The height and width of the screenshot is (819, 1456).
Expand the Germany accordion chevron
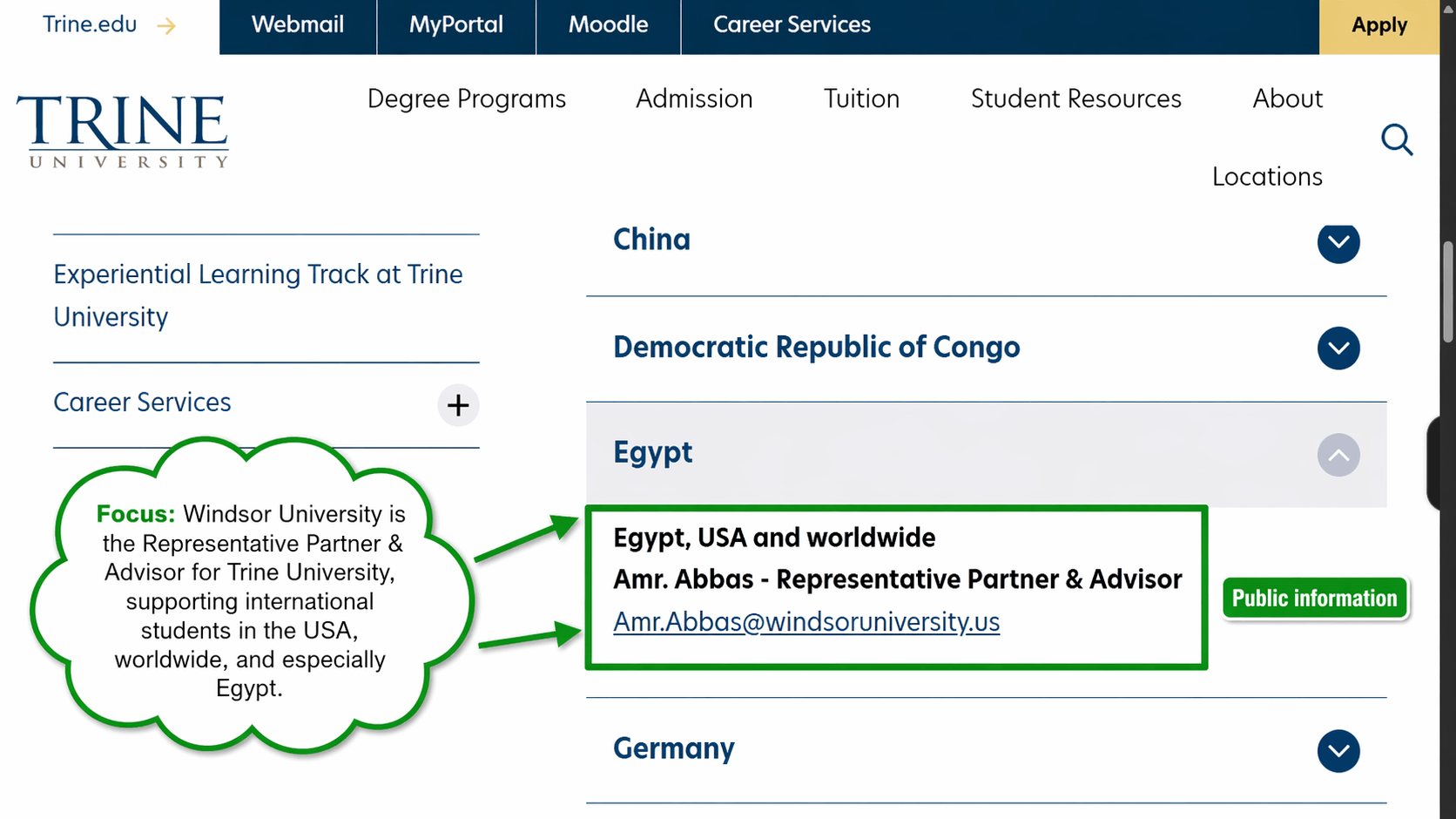click(x=1338, y=751)
